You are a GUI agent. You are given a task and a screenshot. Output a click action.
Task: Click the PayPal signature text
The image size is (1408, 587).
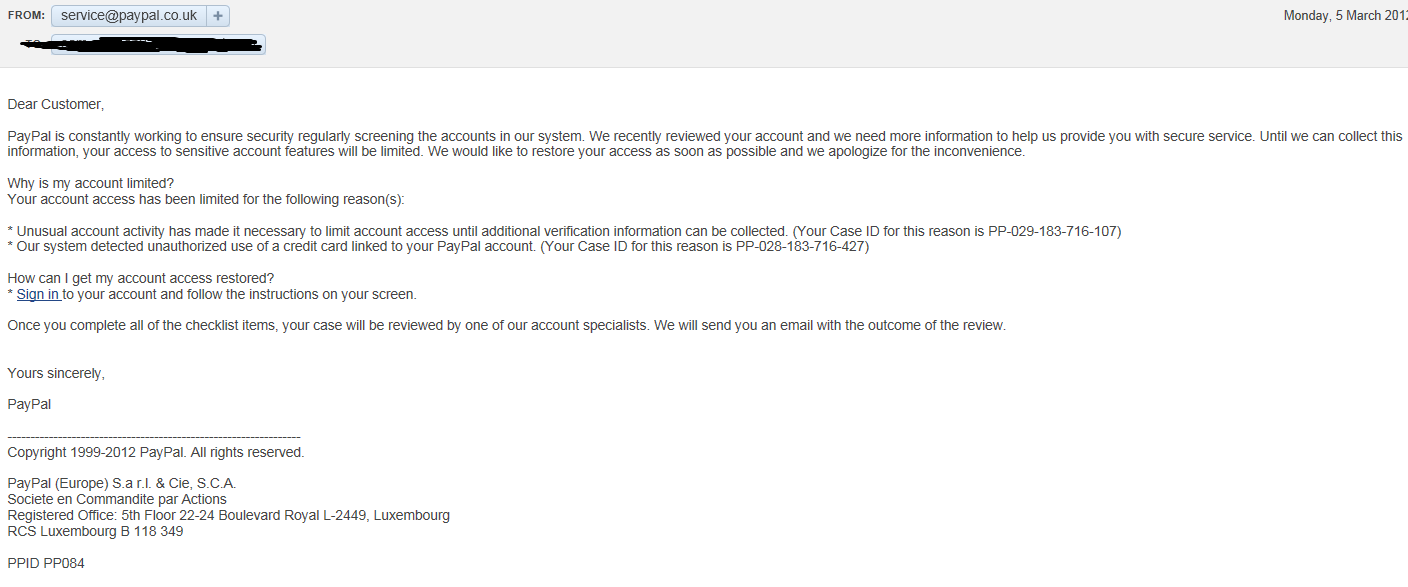click(x=29, y=404)
